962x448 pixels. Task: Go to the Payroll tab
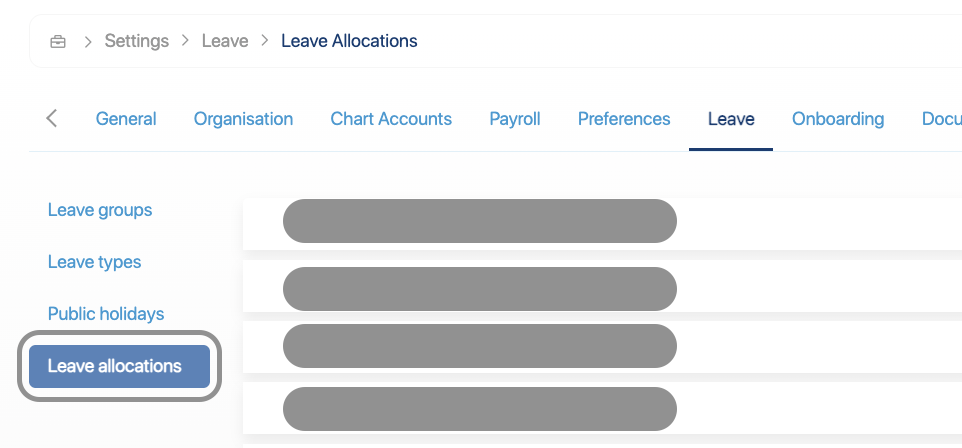(x=515, y=119)
